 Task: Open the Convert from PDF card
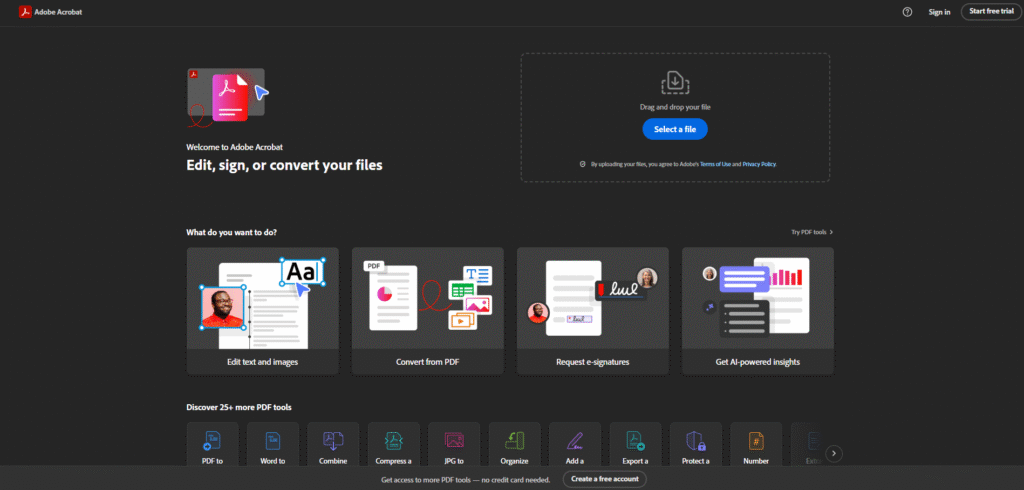pos(428,311)
